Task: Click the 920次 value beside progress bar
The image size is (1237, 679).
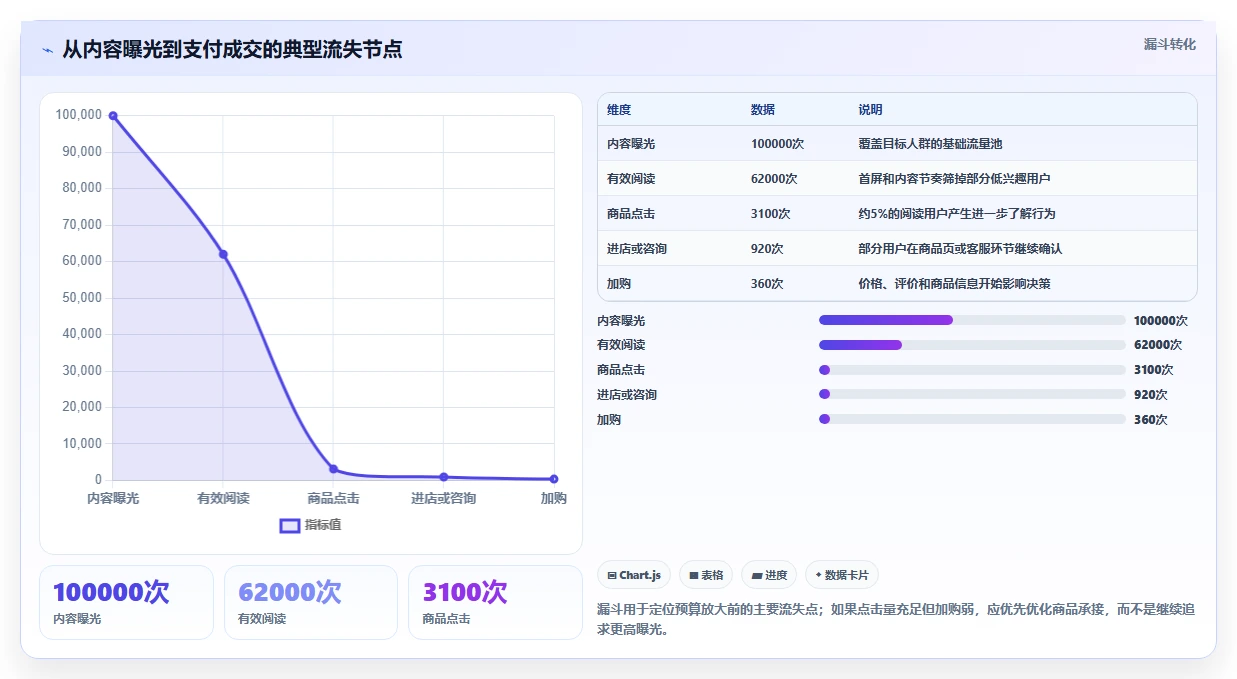Action: coord(1150,395)
